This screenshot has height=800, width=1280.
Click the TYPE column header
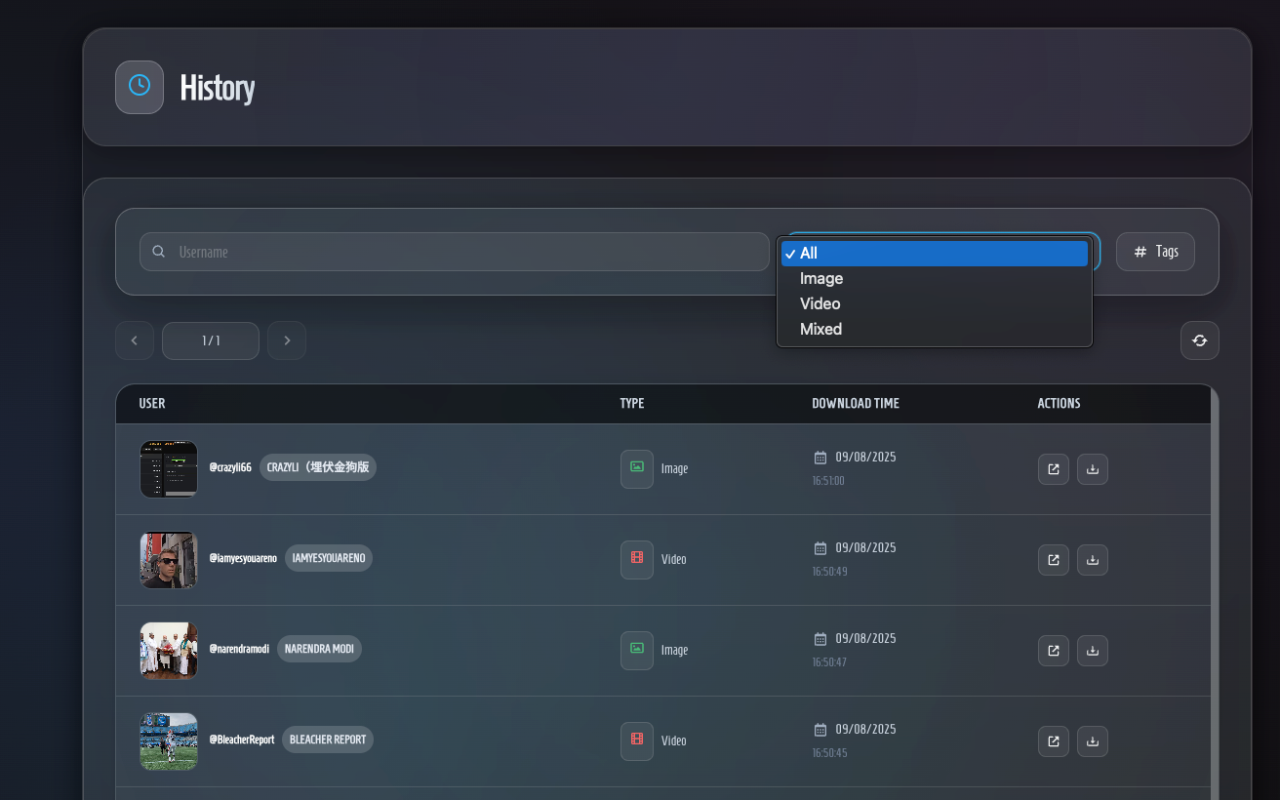click(632, 404)
